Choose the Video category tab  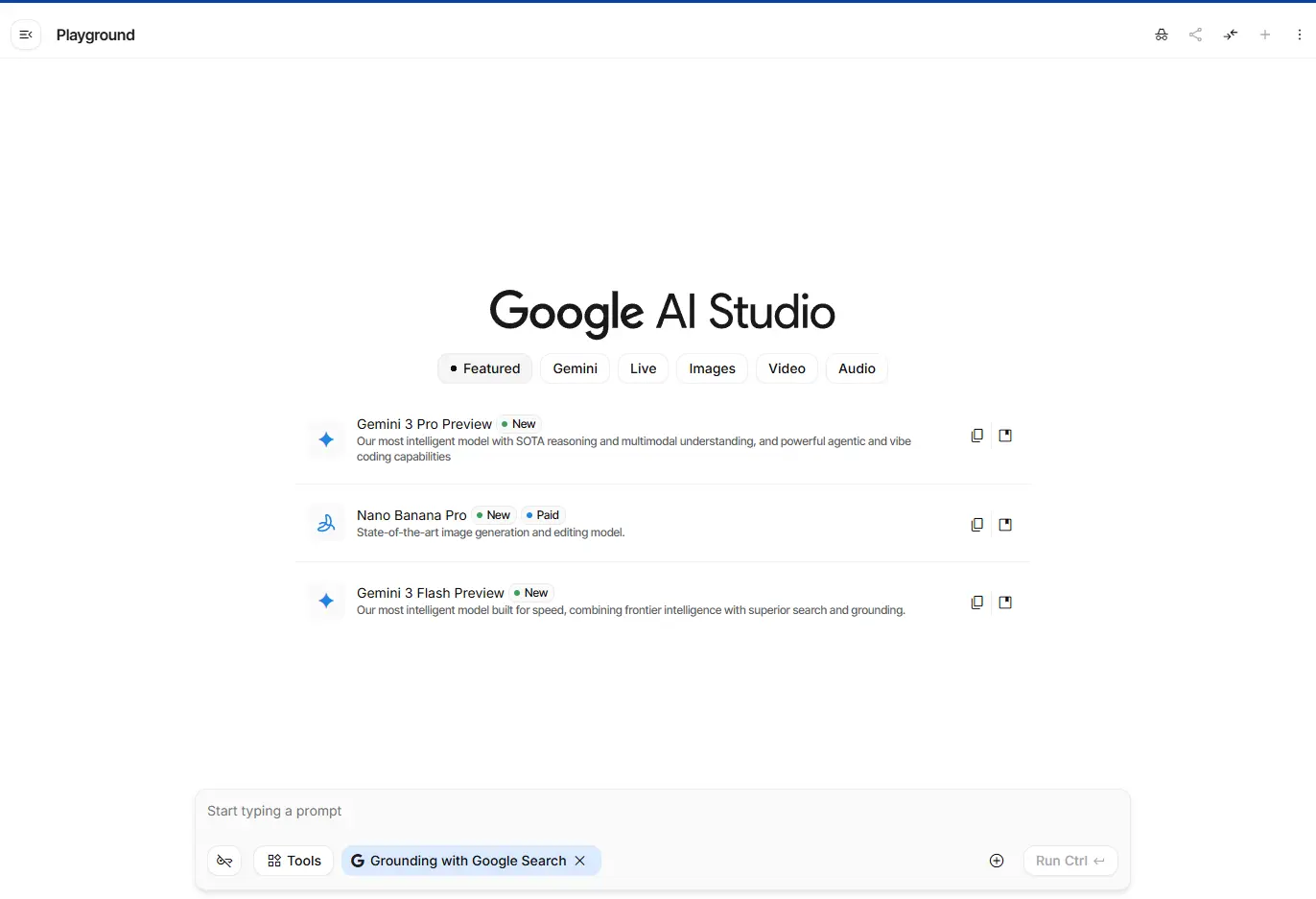pos(787,368)
